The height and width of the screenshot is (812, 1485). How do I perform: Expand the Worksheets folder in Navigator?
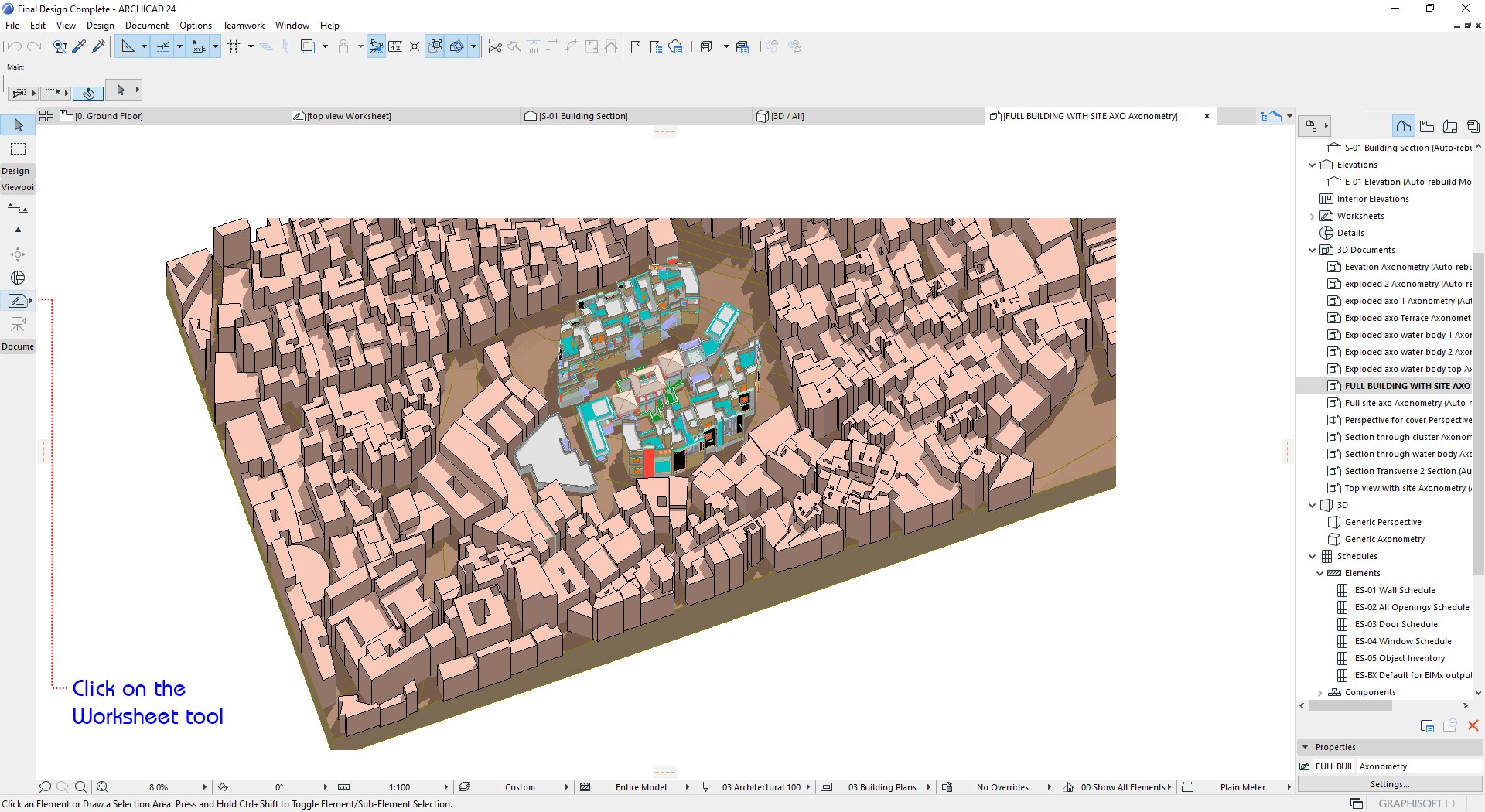click(1312, 217)
